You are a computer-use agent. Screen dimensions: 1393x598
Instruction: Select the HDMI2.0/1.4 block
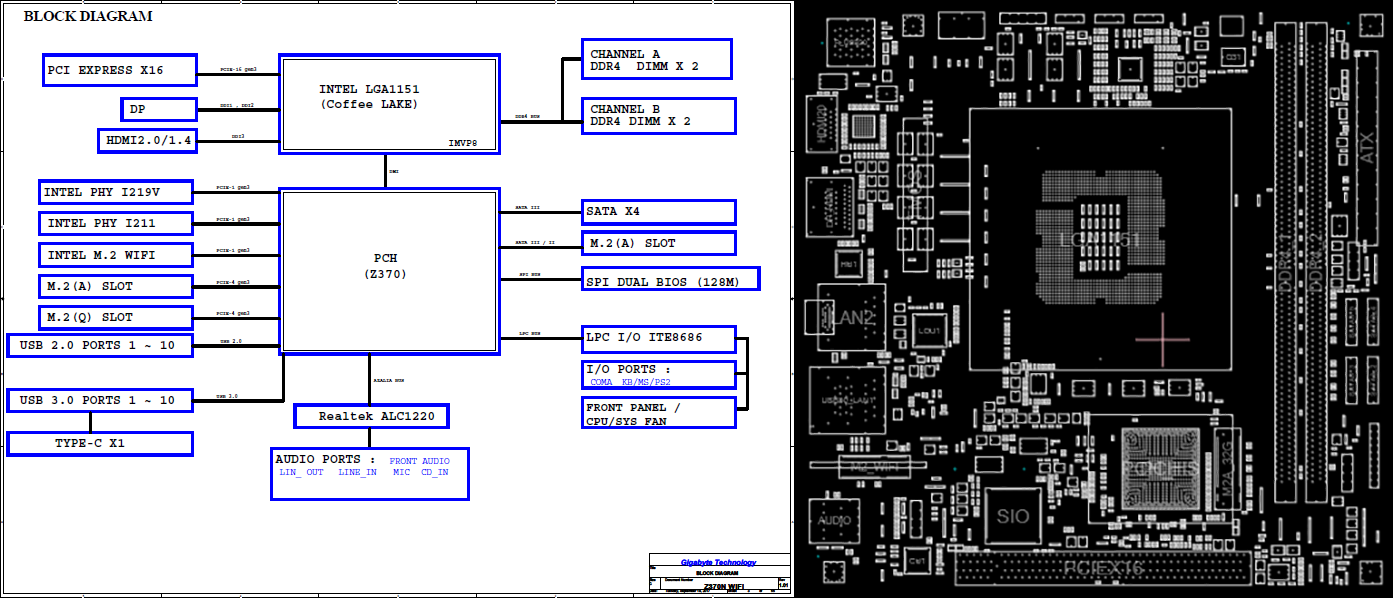(146, 140)
